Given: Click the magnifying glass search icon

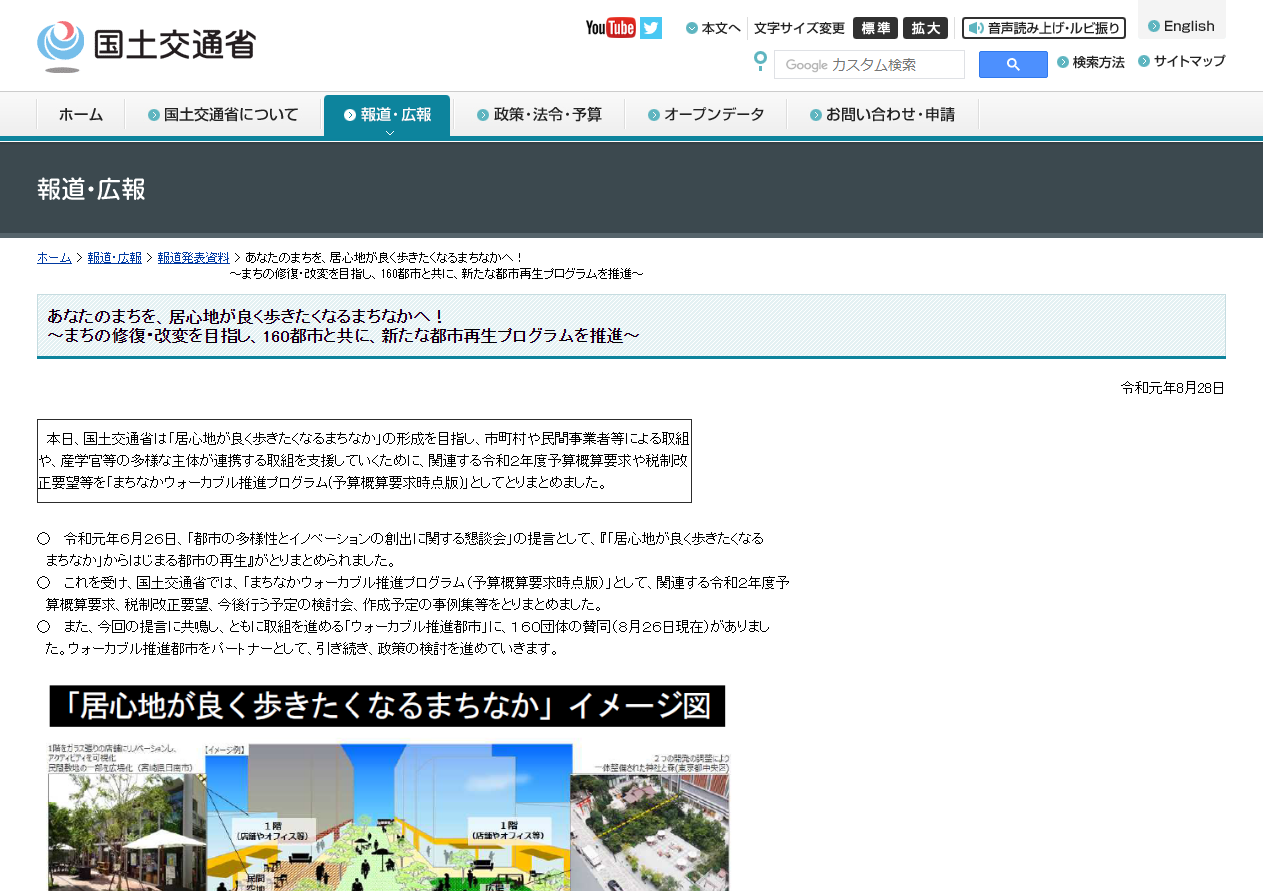Looking at the screenshot, I should 1012,64.
